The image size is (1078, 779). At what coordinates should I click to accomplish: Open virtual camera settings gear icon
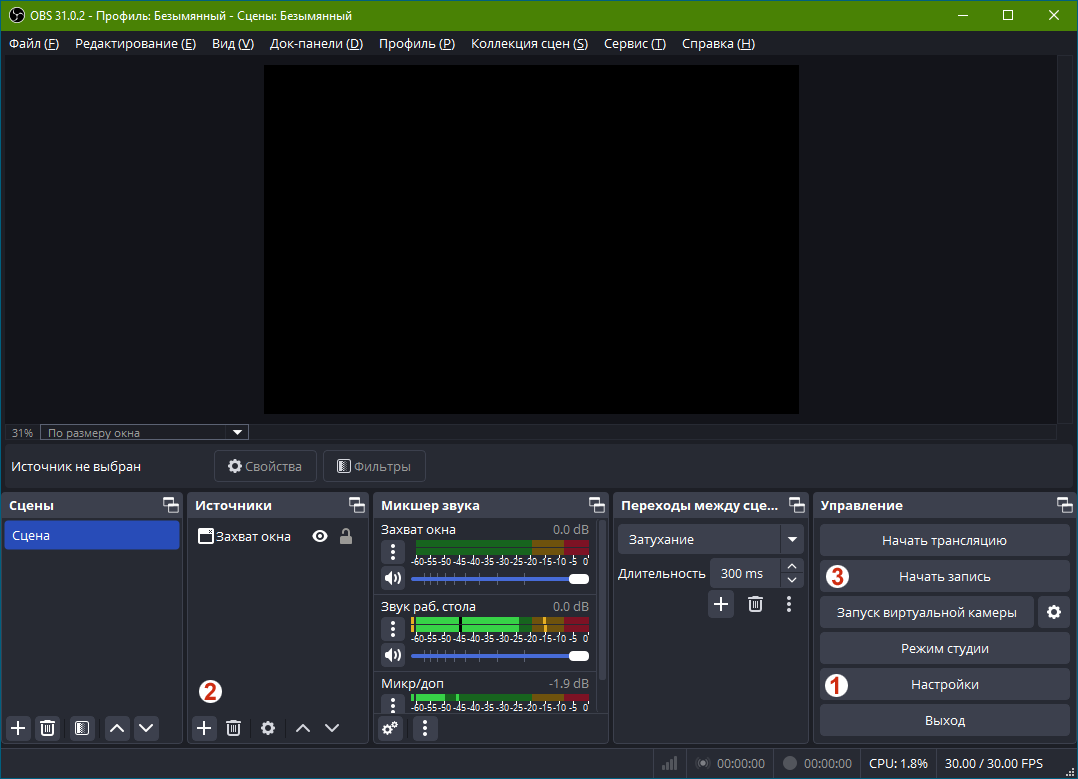click(x=1054, y=612)
